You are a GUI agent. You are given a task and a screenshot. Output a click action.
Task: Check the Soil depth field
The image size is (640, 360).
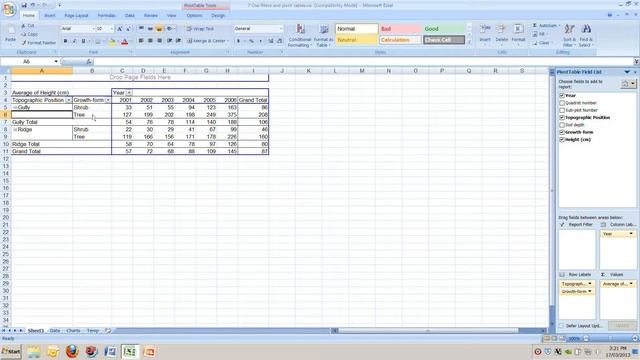pos(562,125)
